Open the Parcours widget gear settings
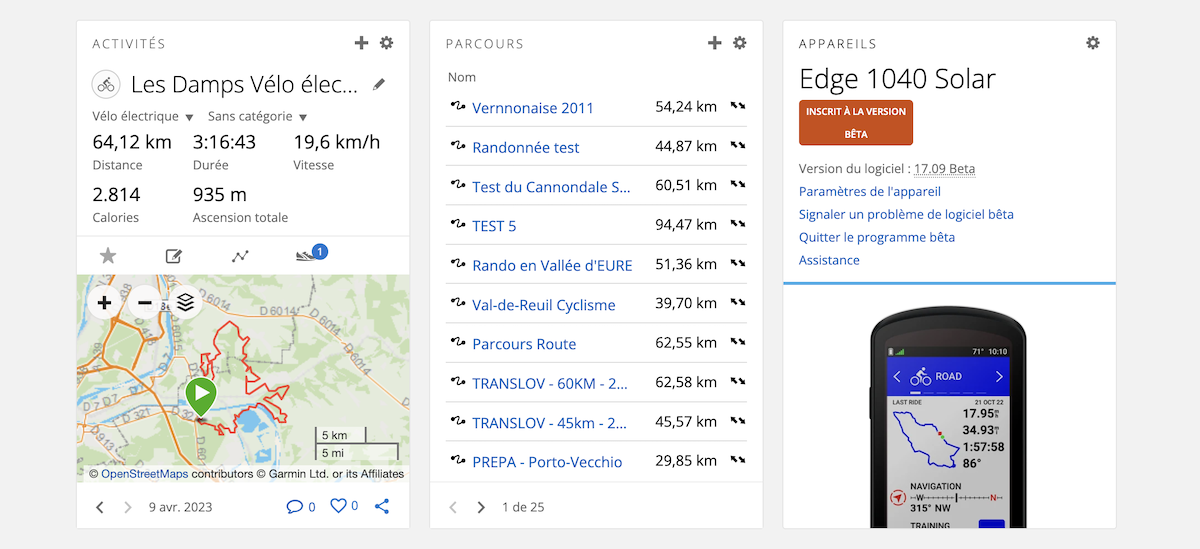Screen dimensions: 1200x549 740,43
